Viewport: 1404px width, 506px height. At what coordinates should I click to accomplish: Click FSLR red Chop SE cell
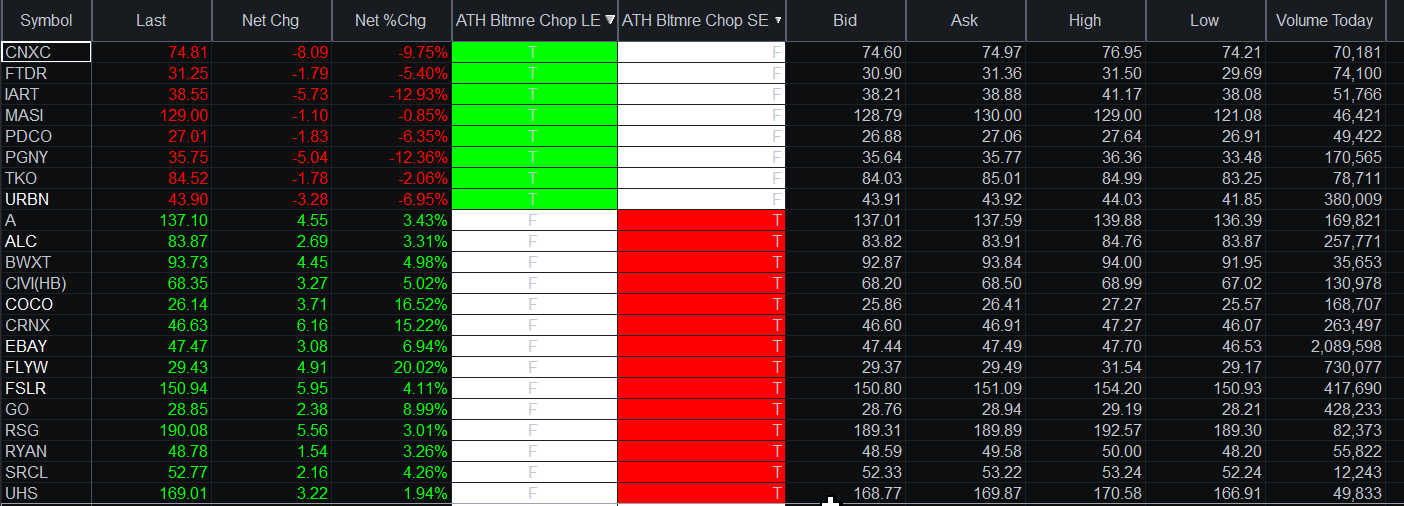tap(702, 388)
